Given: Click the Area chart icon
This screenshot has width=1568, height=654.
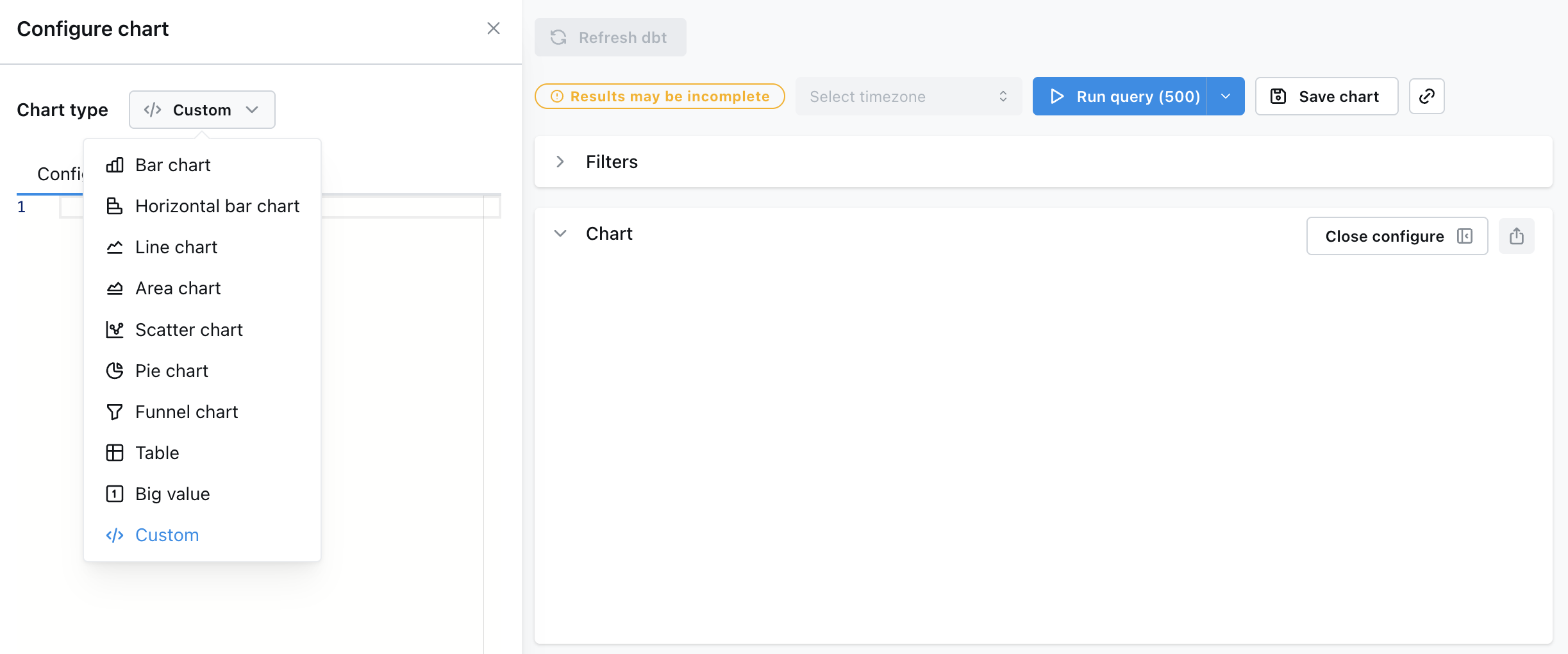Looking at the screenshot, I should (x=115, y=288).
